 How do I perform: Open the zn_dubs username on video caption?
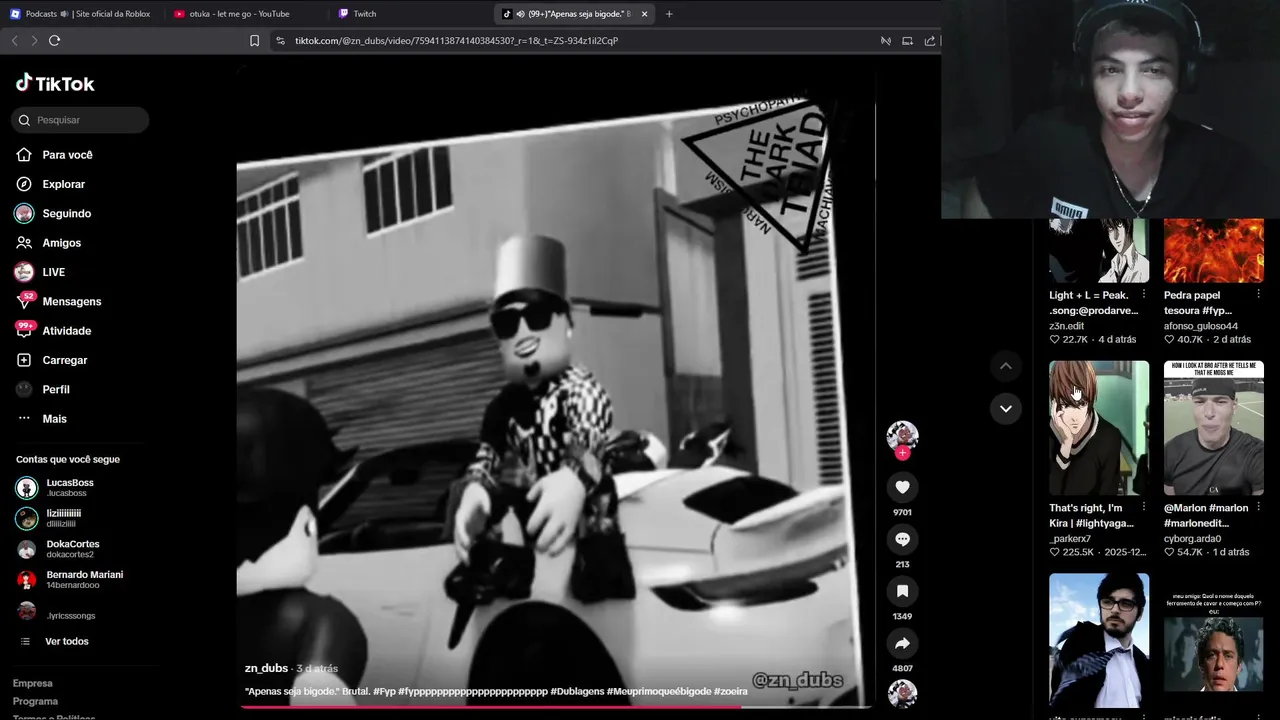(x=266, y=668)
